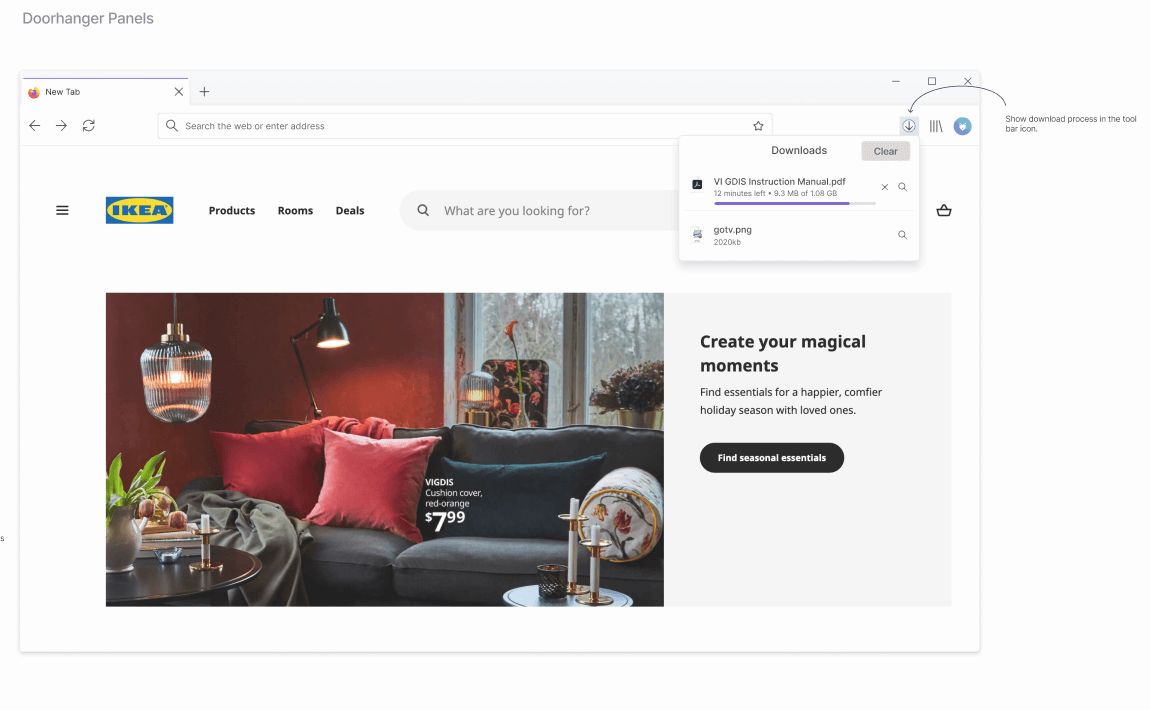Image resolution: width=1150 pixels, height=710 pixels.
Task: Click Find seasonal essentials button
Action: (x=772, y=458)
